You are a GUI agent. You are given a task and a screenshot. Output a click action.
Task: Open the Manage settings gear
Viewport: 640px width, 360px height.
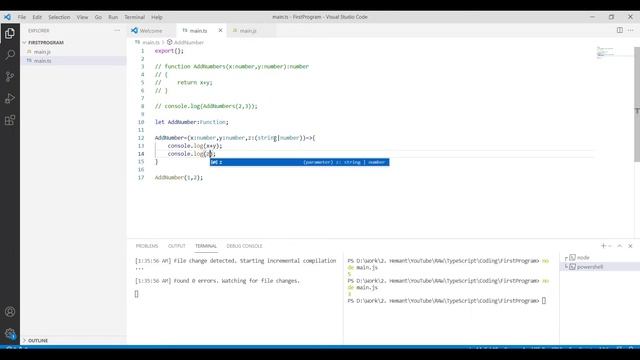pos(10,333)
